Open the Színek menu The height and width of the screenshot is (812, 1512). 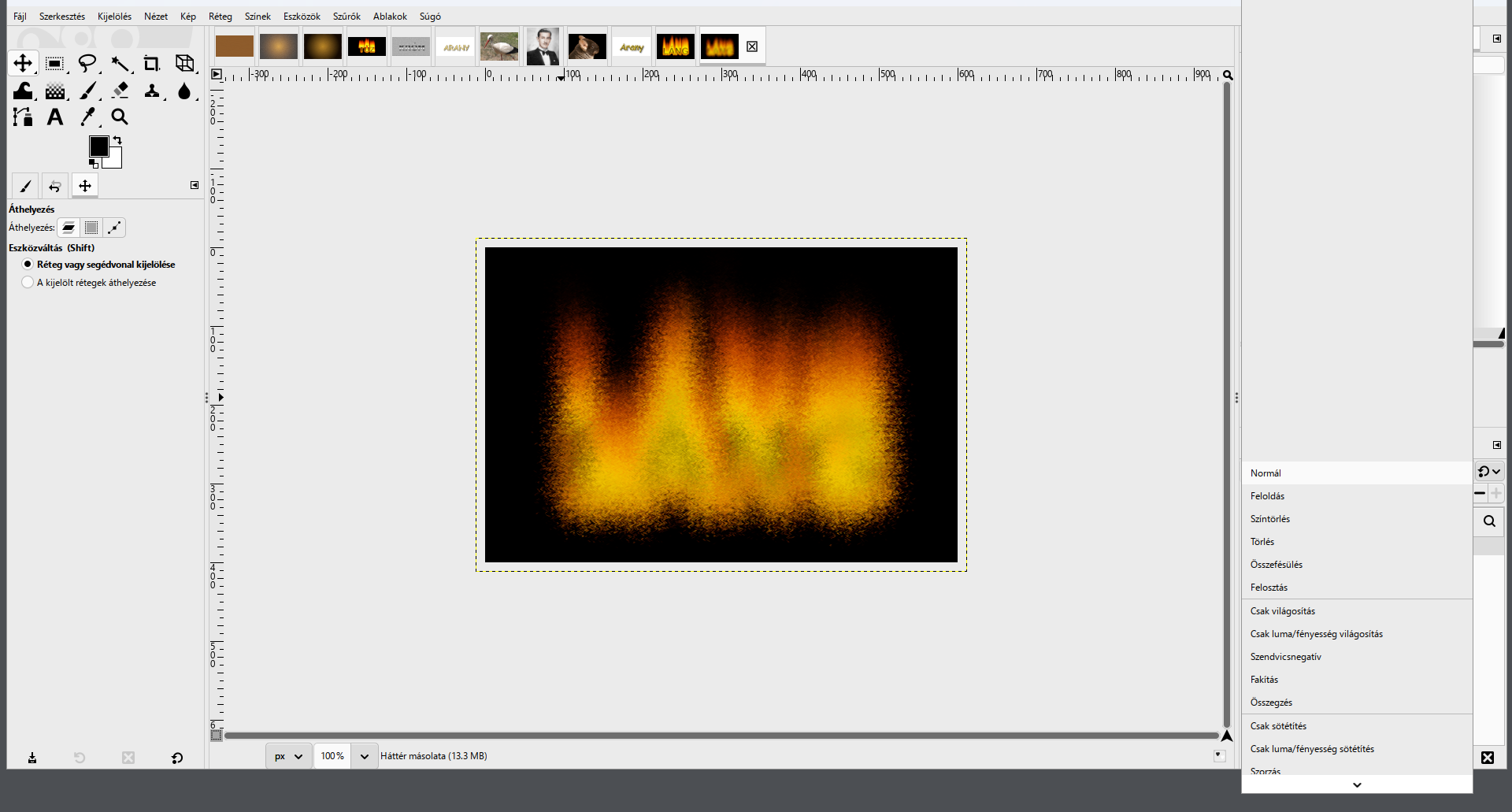click(x=258, y=17)
